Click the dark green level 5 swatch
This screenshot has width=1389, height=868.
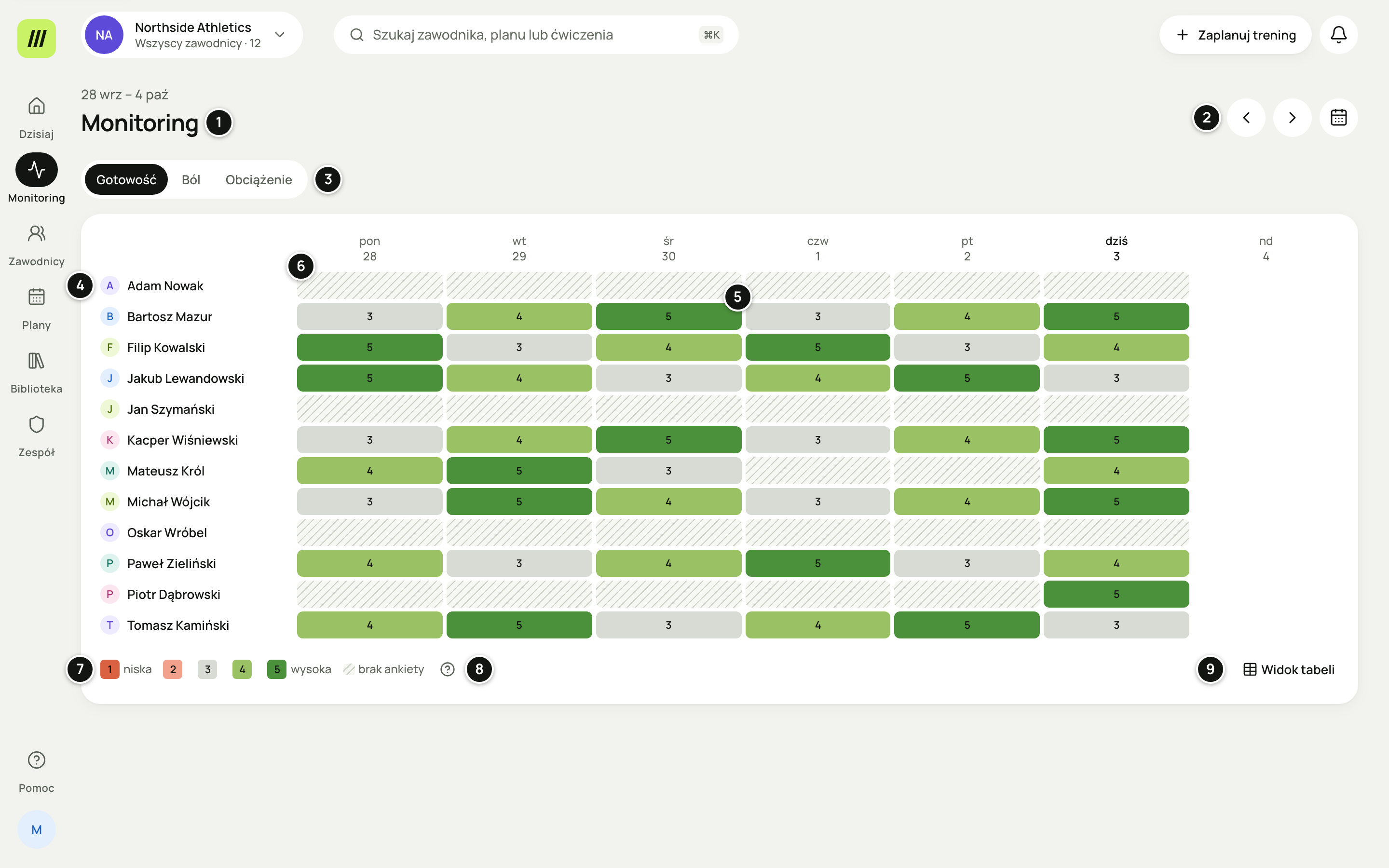pos(277,669)
